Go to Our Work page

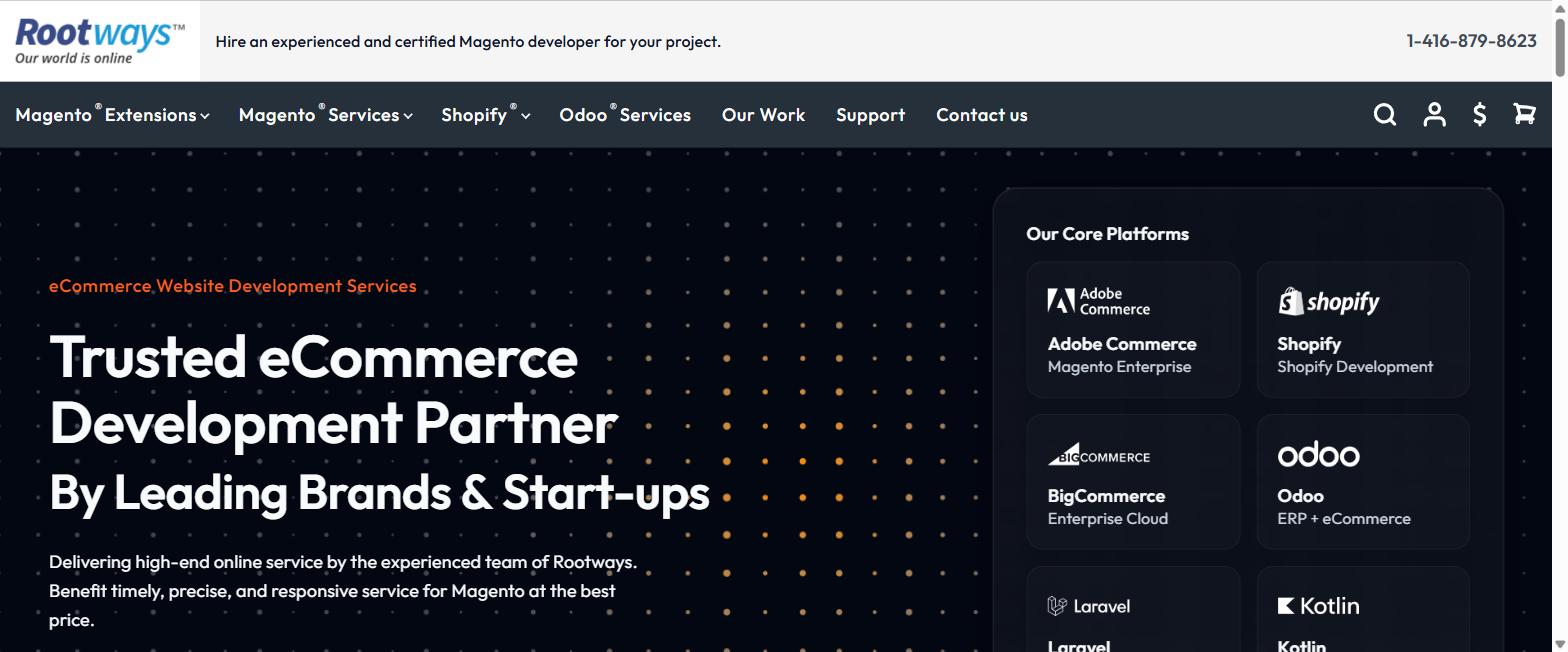763,115
